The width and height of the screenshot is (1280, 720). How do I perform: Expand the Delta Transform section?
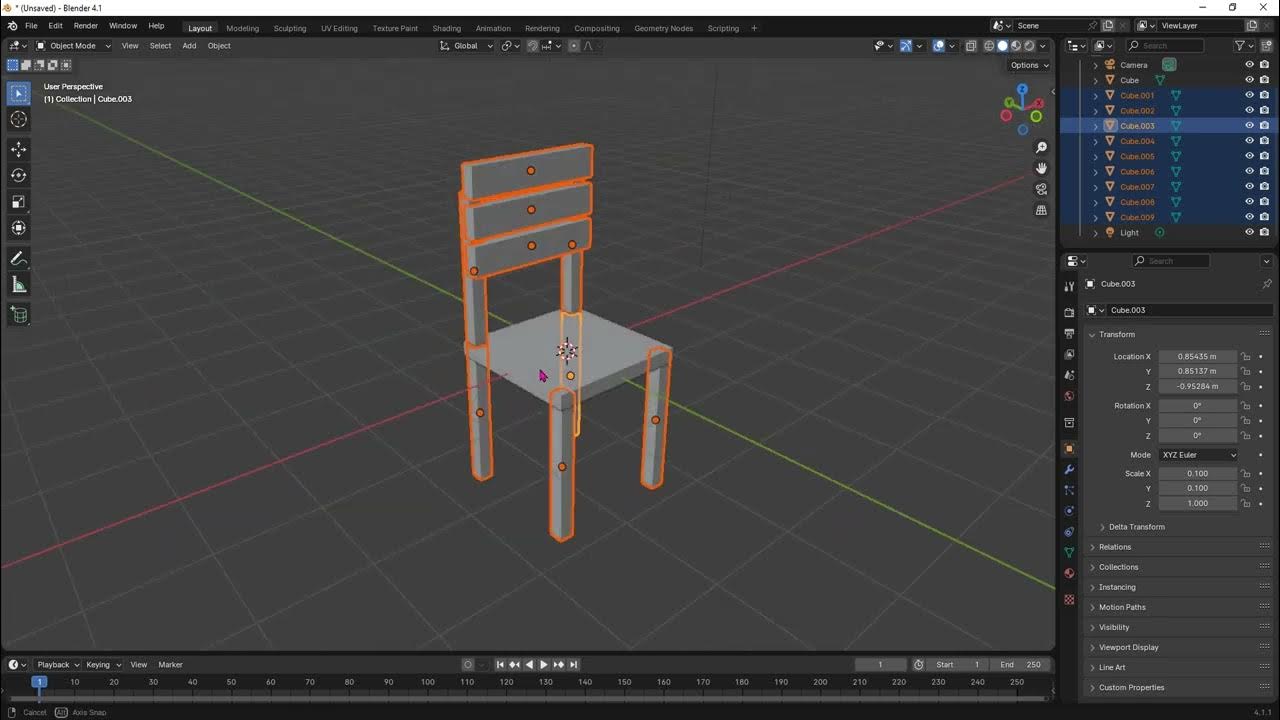click(x=1136, y=527)
